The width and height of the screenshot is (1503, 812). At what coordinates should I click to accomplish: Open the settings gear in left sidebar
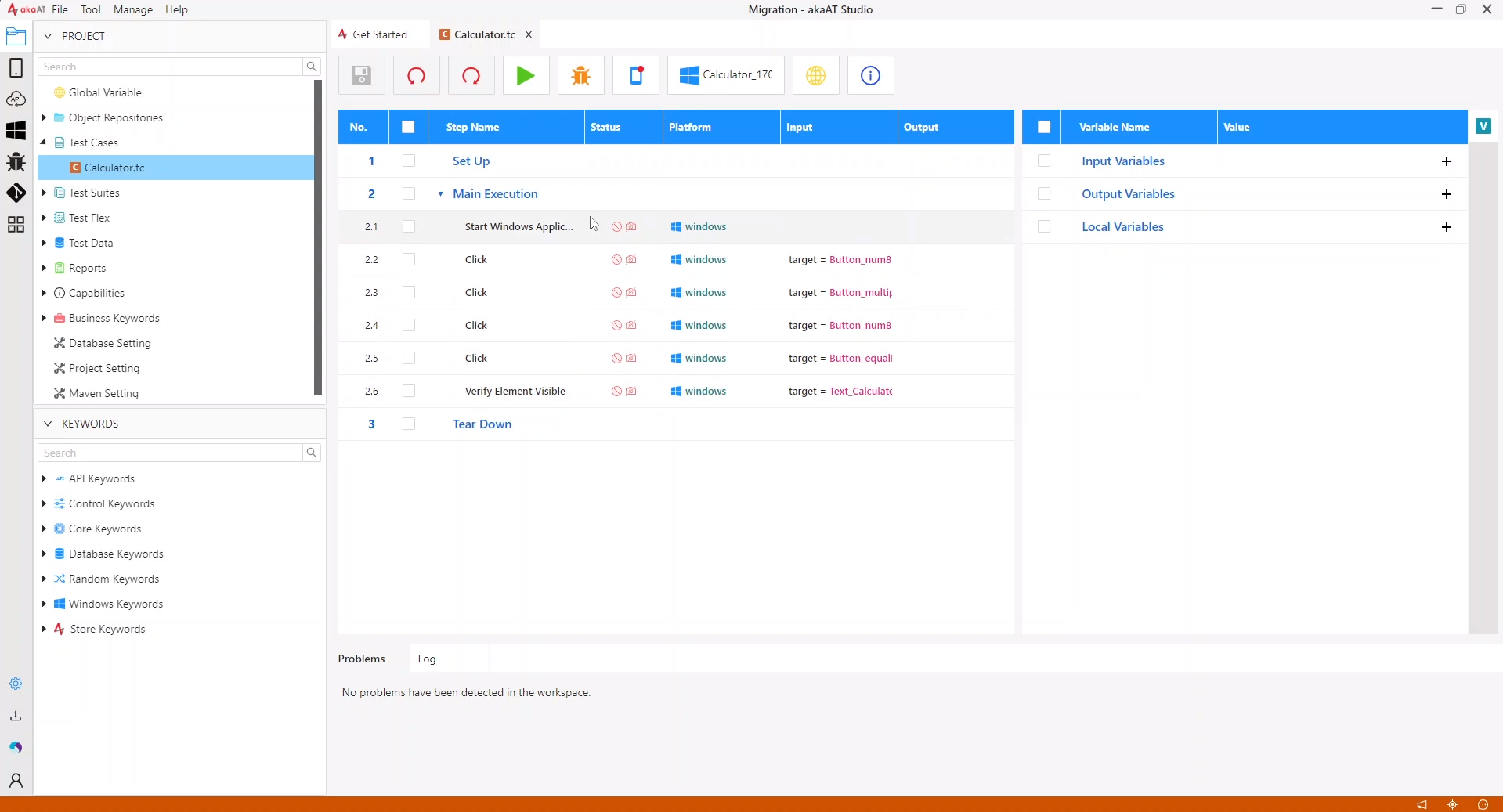pyautogui.click(x=16, y=684)
